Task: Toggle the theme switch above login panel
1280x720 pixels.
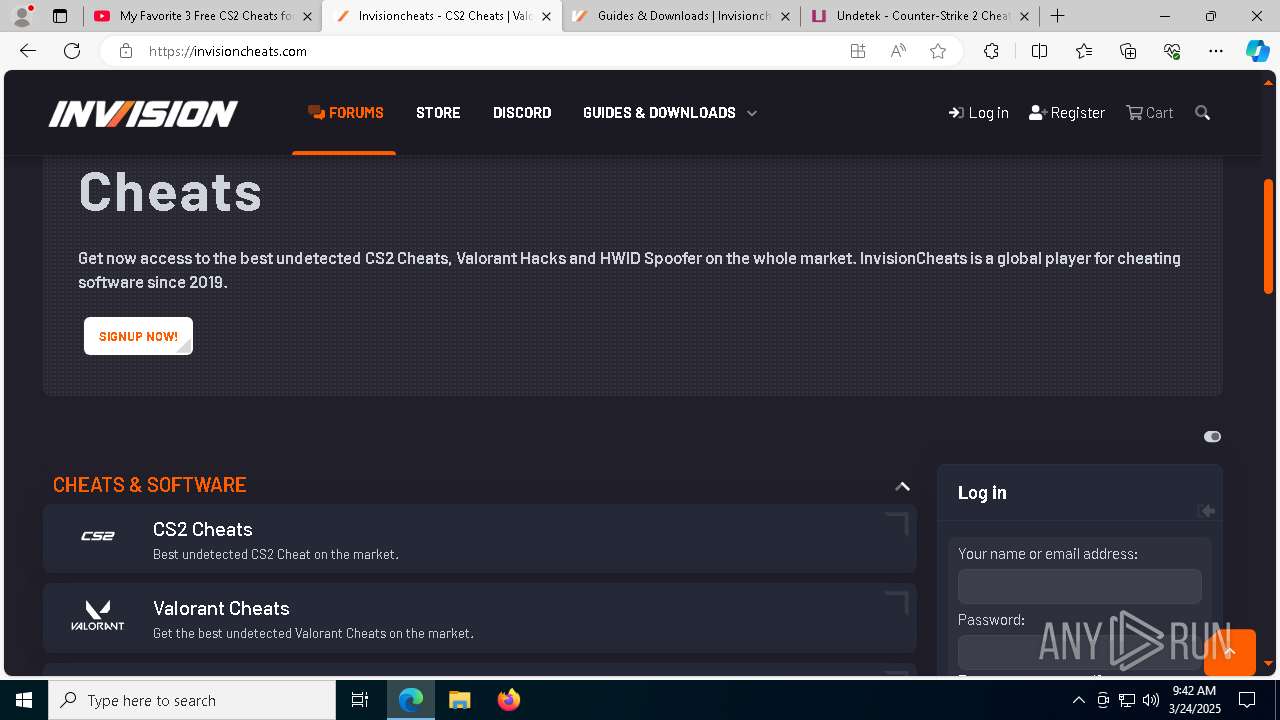Action: (1212, 436)
